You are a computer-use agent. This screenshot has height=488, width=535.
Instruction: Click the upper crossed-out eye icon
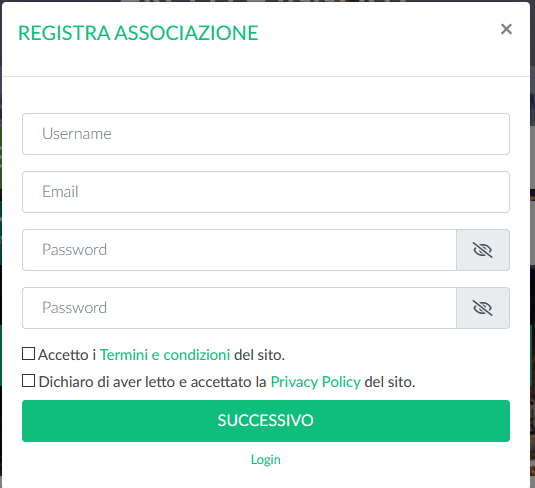click(x=483, y=250)
